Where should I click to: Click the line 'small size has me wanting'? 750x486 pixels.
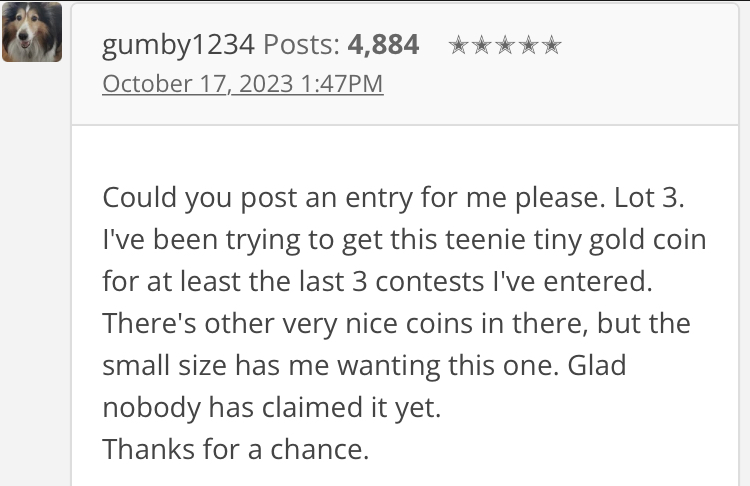pos(364,366)
